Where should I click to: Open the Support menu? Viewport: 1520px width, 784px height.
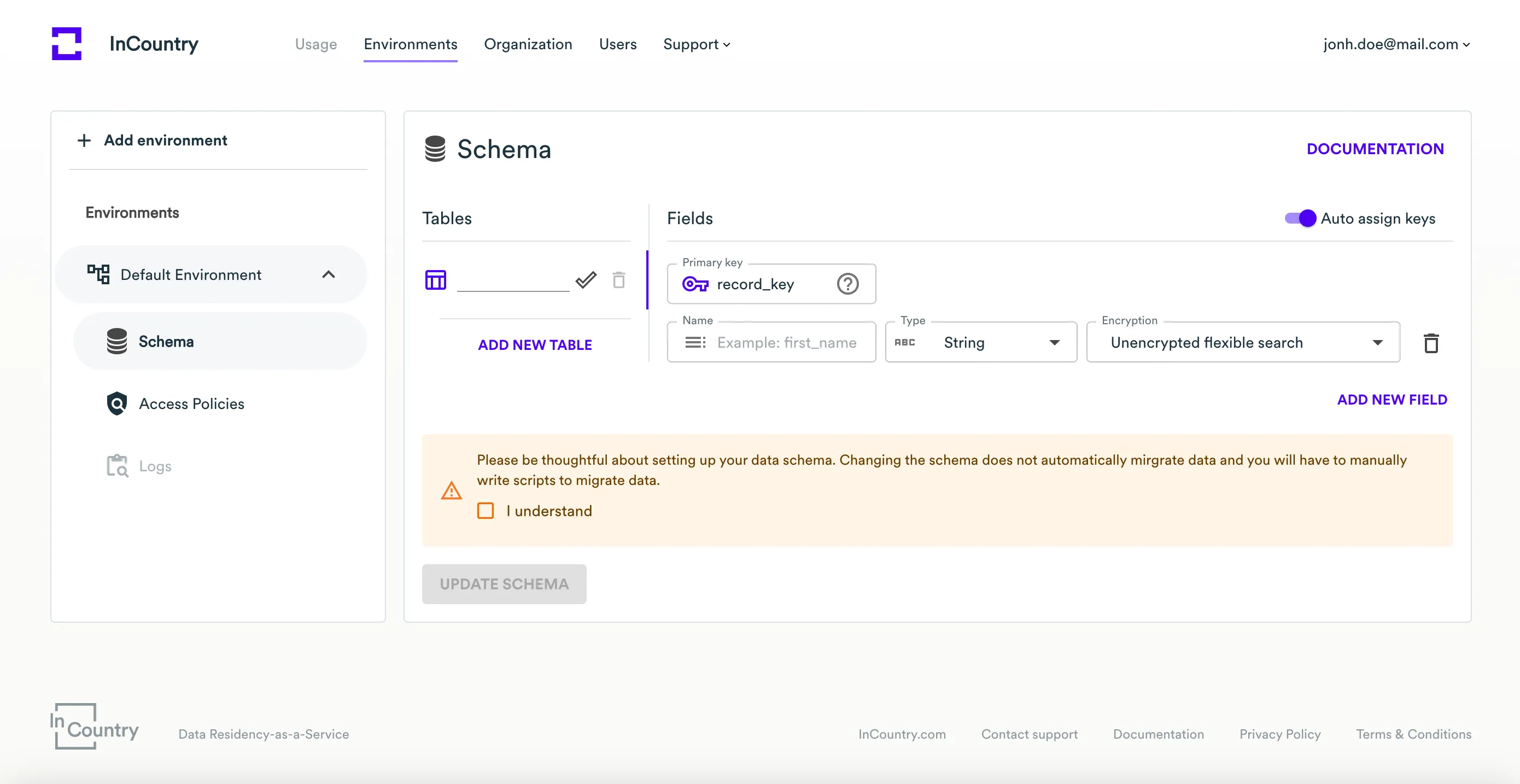[696, 44]
